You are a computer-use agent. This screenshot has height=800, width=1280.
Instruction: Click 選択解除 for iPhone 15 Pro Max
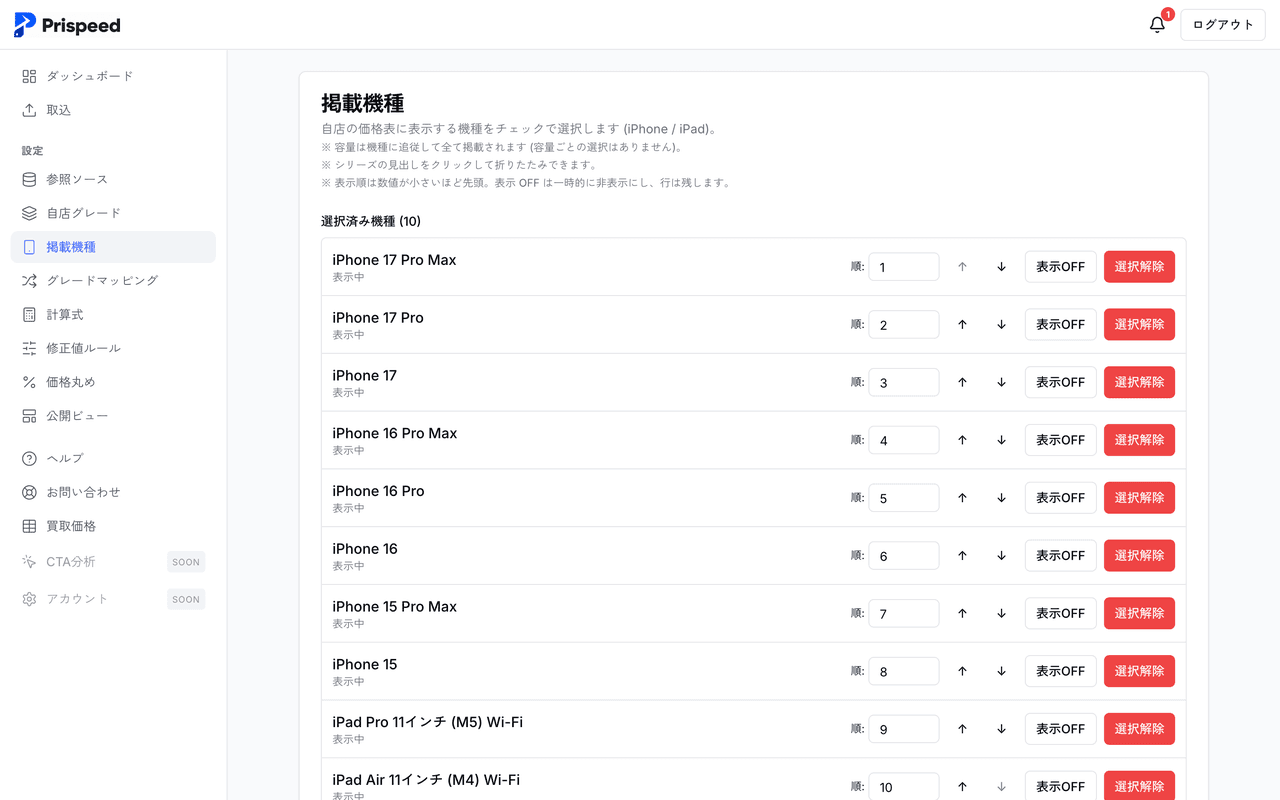click(x=1139, y=613)
